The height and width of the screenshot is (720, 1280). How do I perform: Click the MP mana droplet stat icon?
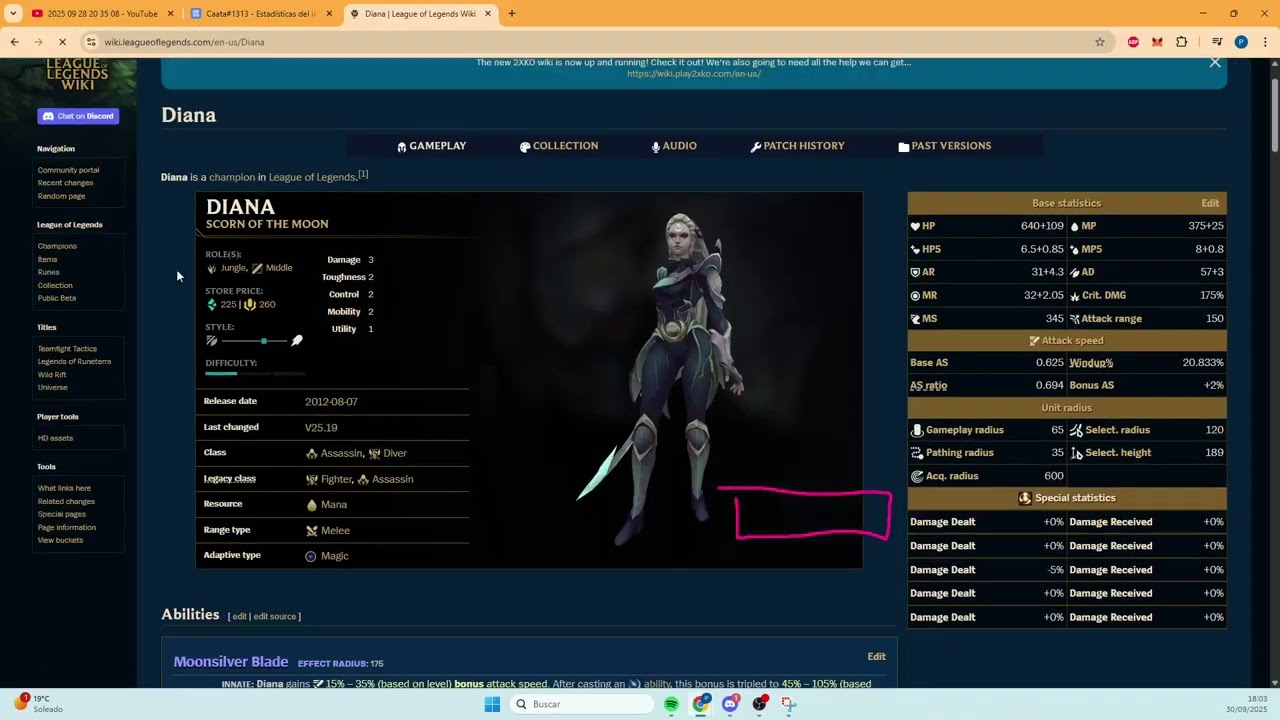1075,226
